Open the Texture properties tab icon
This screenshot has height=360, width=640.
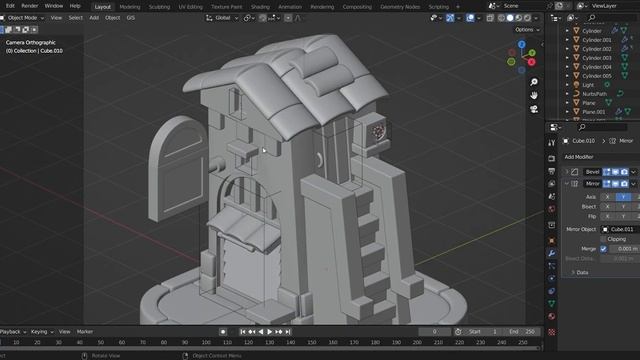[551, 332]
